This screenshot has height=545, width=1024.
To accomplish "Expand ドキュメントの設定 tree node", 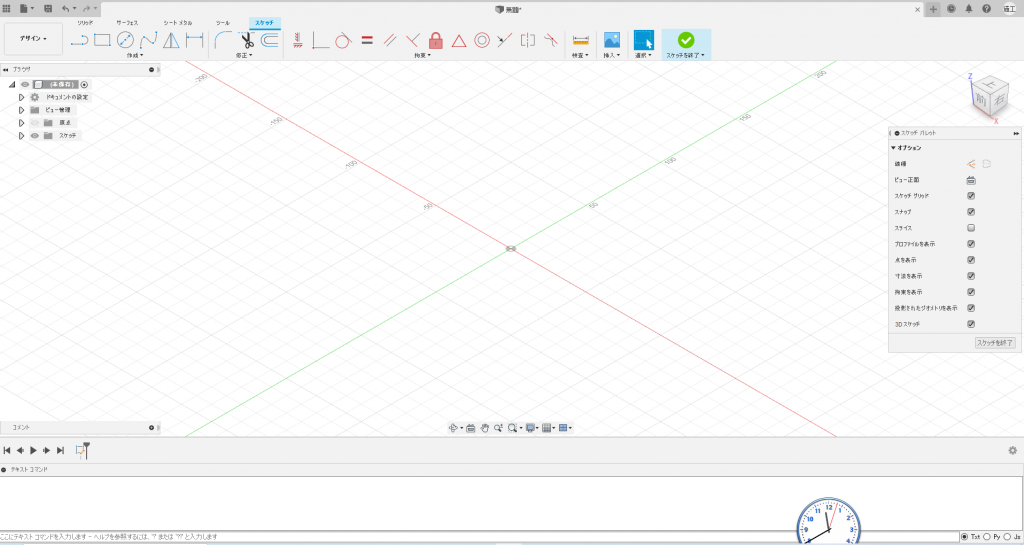I will click(x=22, y=97).
